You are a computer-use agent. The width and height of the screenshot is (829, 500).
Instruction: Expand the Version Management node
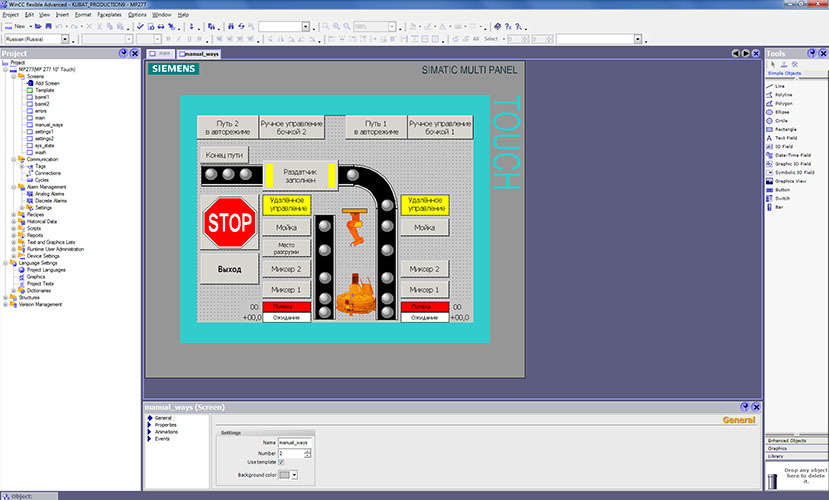tap(6, 304)
